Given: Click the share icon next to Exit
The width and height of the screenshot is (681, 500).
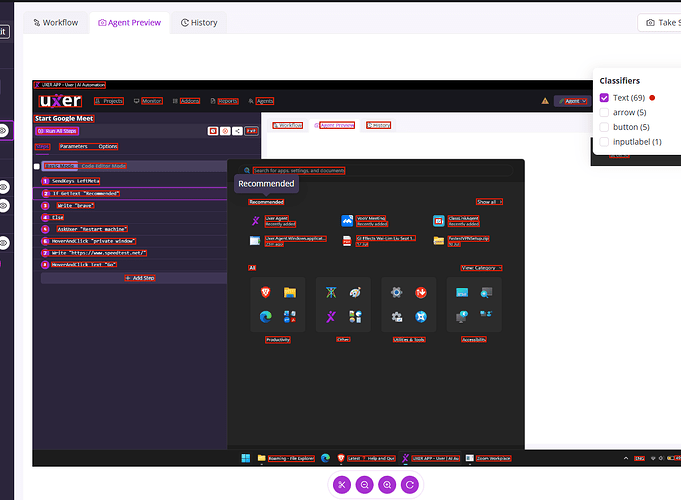Looking at the screenshot, I should point(237,131).
